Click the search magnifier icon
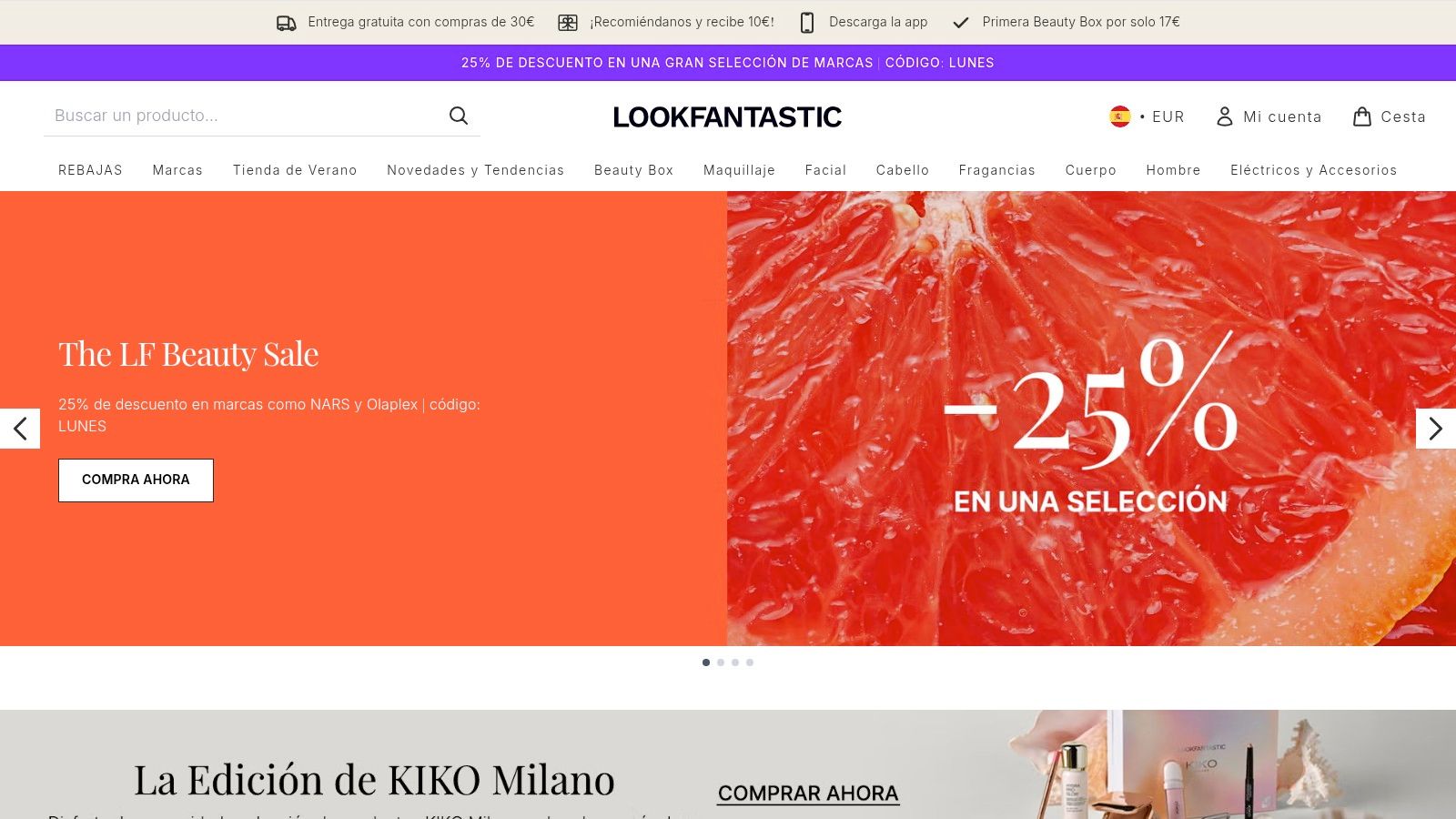This screenshot has height=819, width=1456. click(x=459, y=116)
